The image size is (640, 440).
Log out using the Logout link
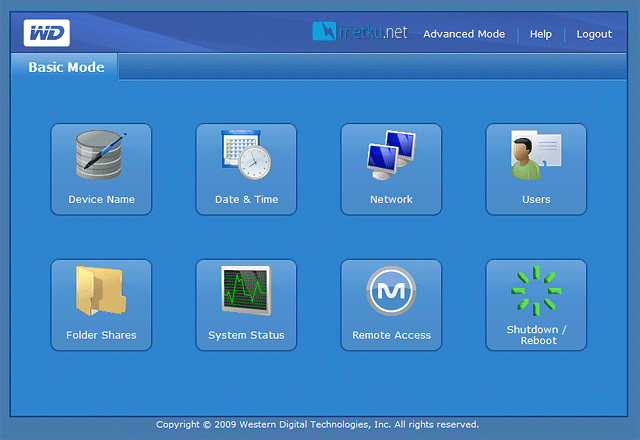(x=594, y=34)
